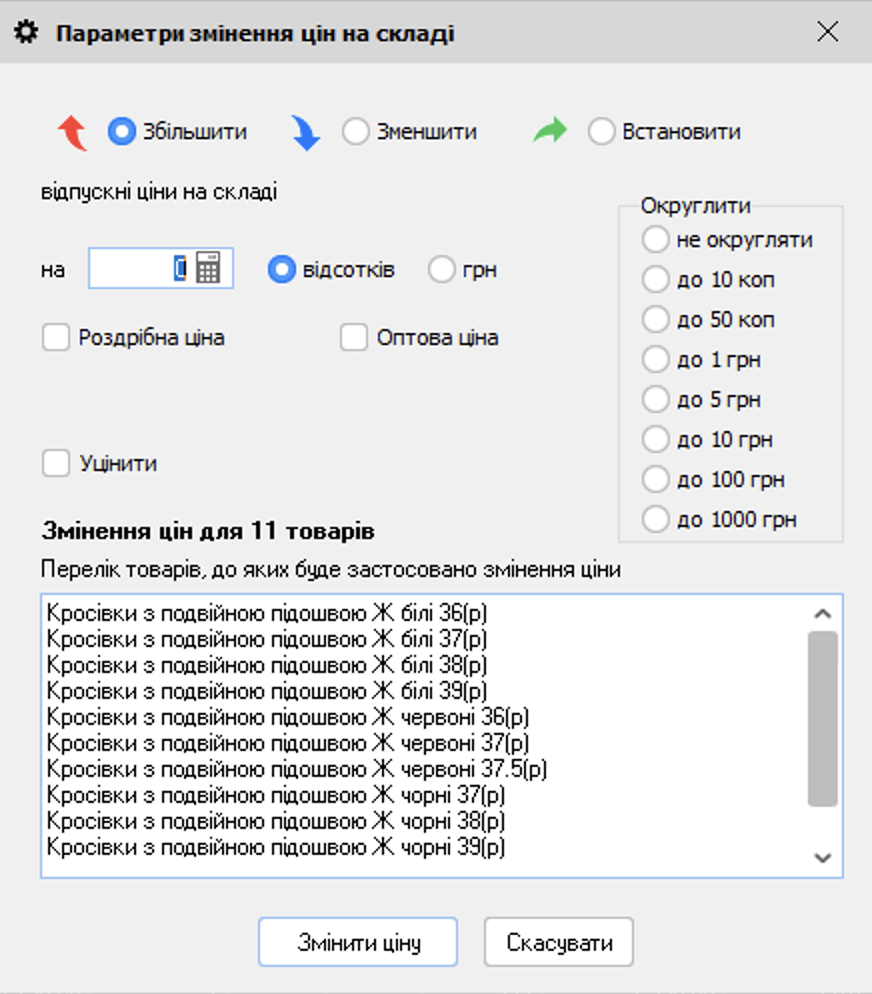Viewport: 872px width, 994px height.
Task: Select the Зменшити radio button
Action: [356, 130]
